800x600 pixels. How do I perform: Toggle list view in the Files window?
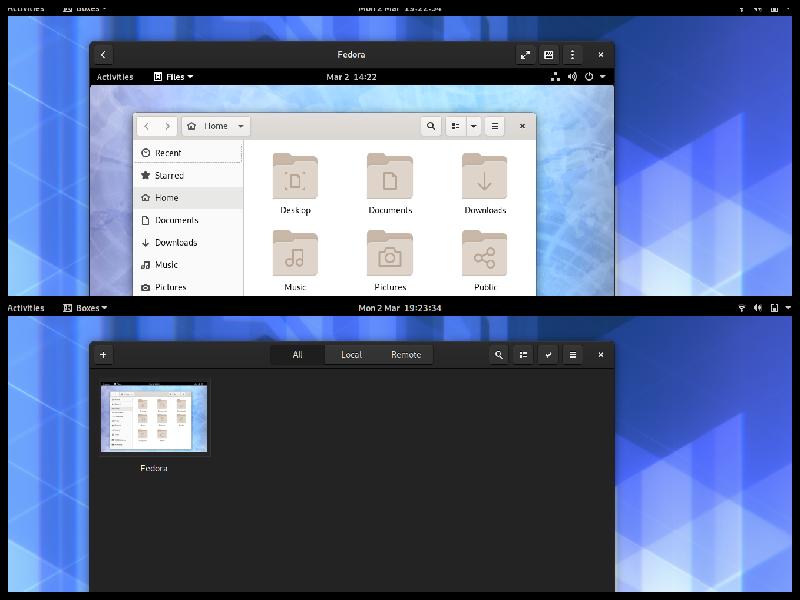(456, 126)
